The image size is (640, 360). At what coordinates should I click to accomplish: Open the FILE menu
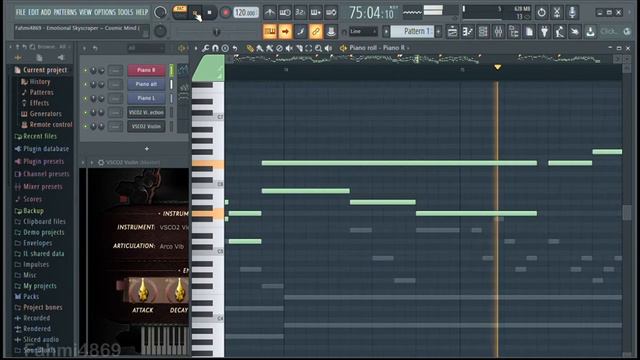coord(20,12)
